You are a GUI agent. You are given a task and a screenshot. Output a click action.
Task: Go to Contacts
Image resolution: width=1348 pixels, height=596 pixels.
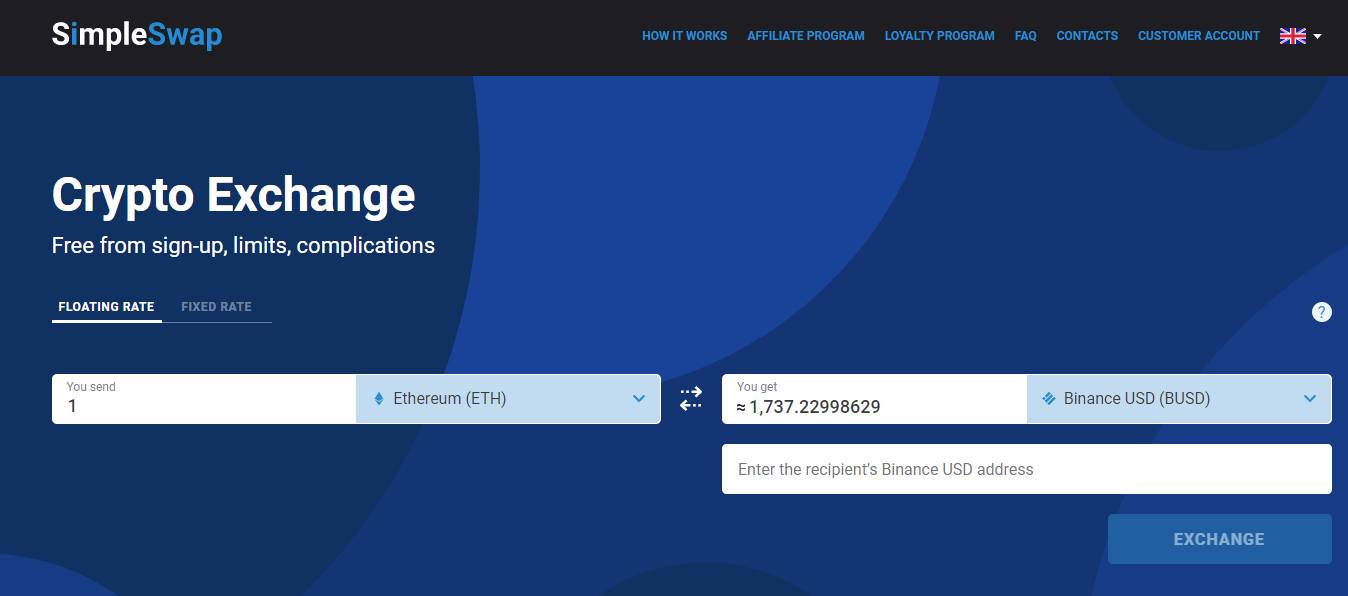1087,36
